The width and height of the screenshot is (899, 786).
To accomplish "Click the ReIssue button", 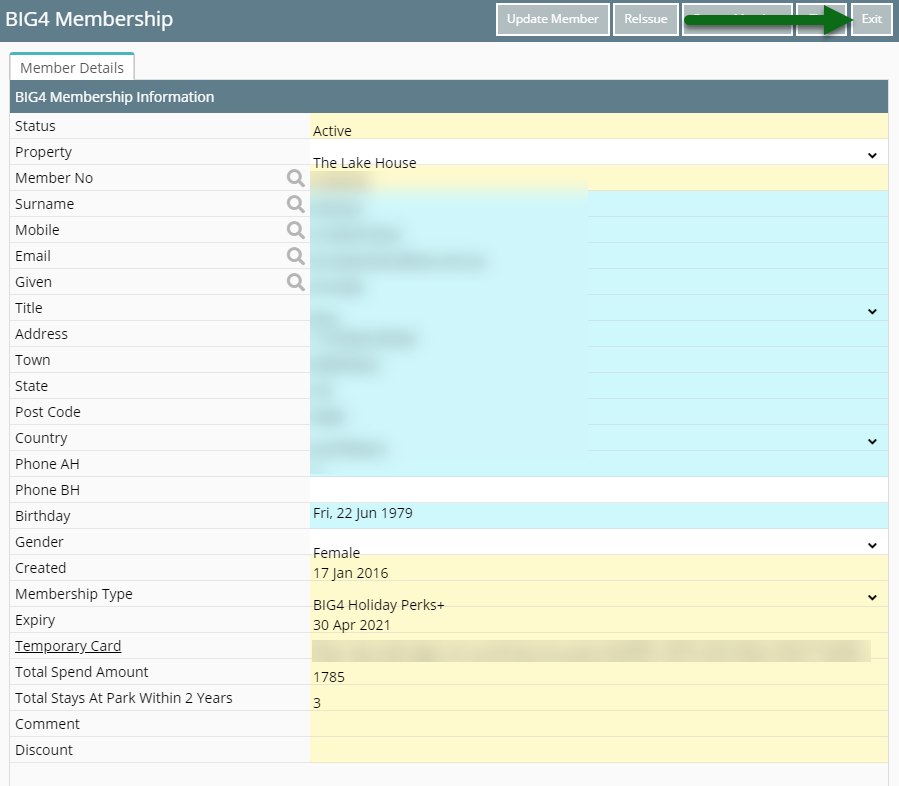I will click(x=646, y=19).
